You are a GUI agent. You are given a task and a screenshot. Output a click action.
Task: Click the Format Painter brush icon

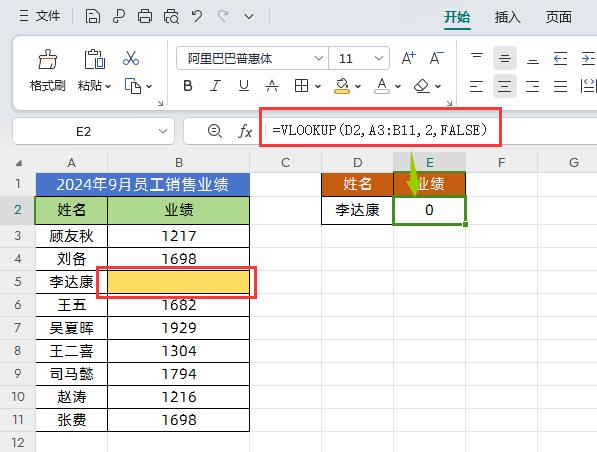(47, 59)
